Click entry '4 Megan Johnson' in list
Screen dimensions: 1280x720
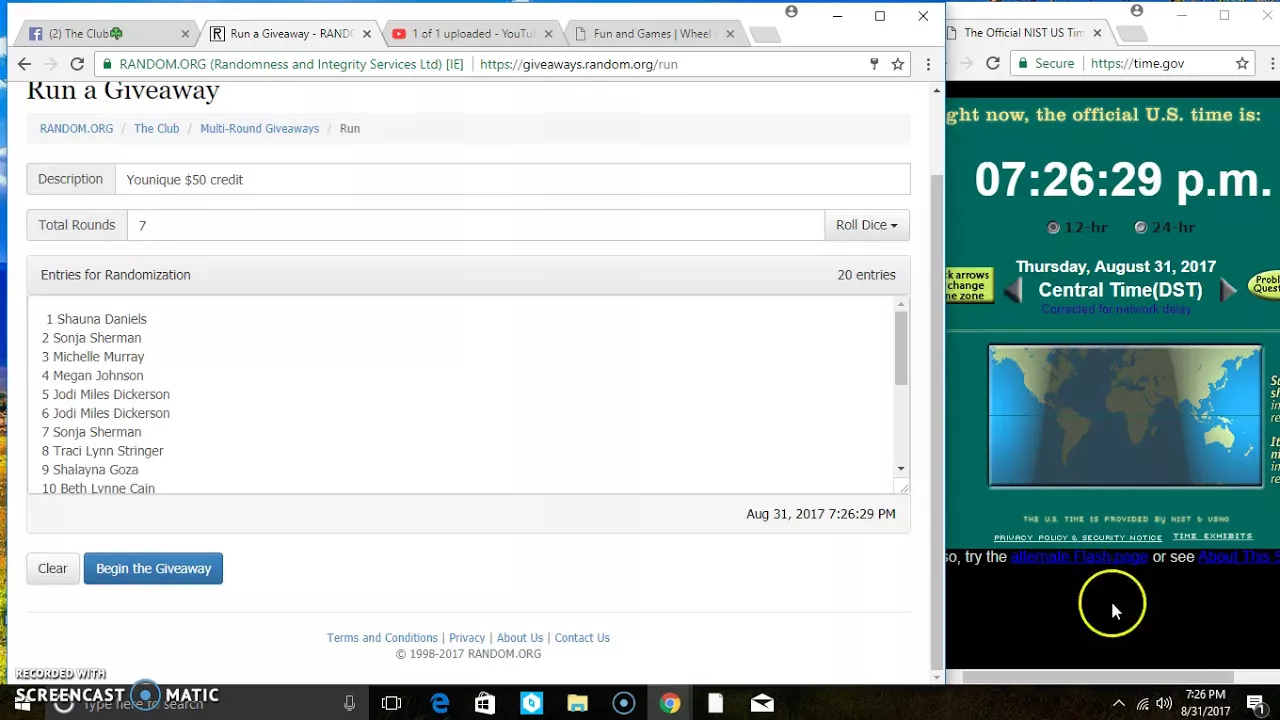[92, 375]
